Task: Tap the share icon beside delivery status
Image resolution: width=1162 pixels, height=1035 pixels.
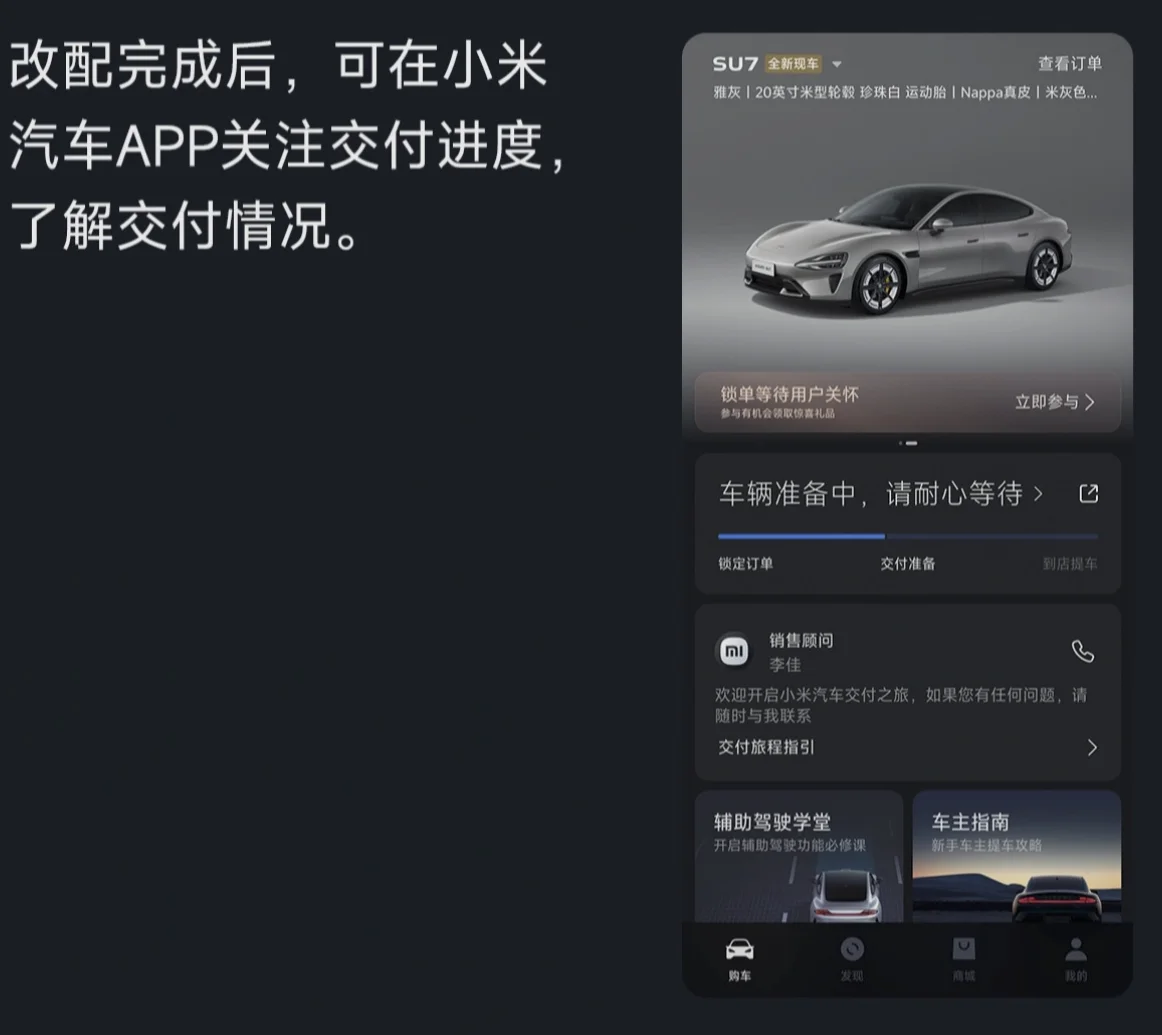Action: [x=1088, y=493]
